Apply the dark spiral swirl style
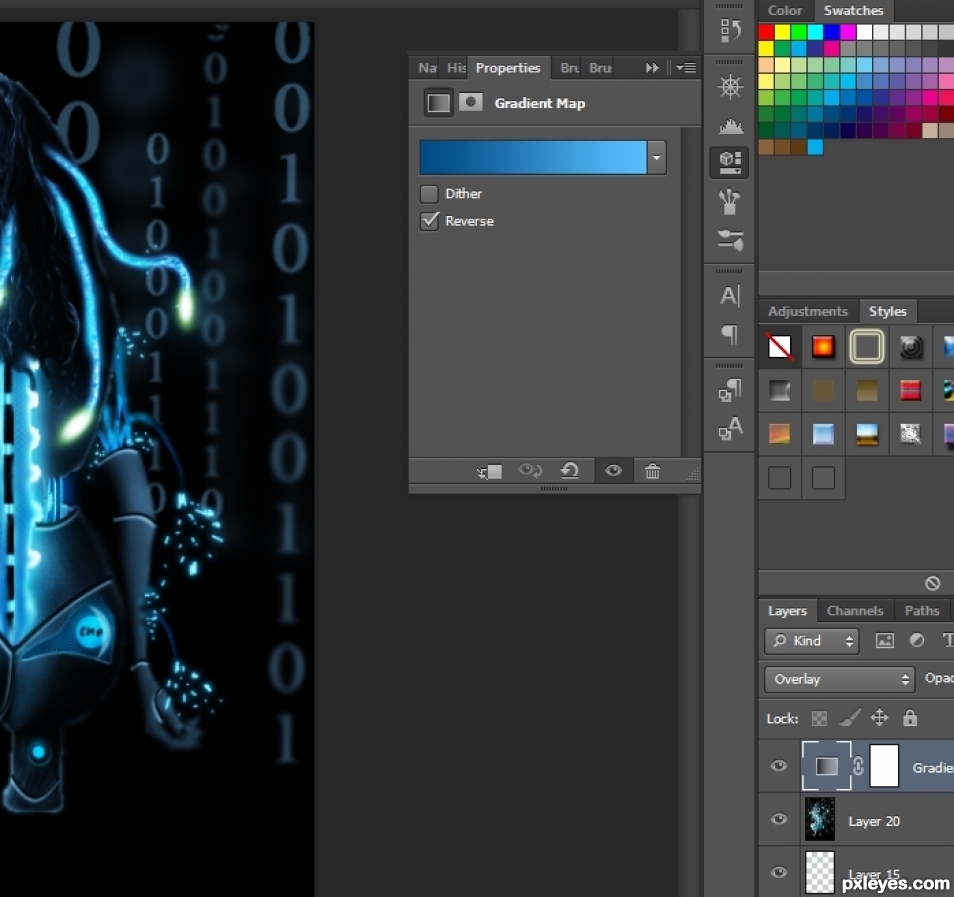The image size is (954, 897). 910,347
